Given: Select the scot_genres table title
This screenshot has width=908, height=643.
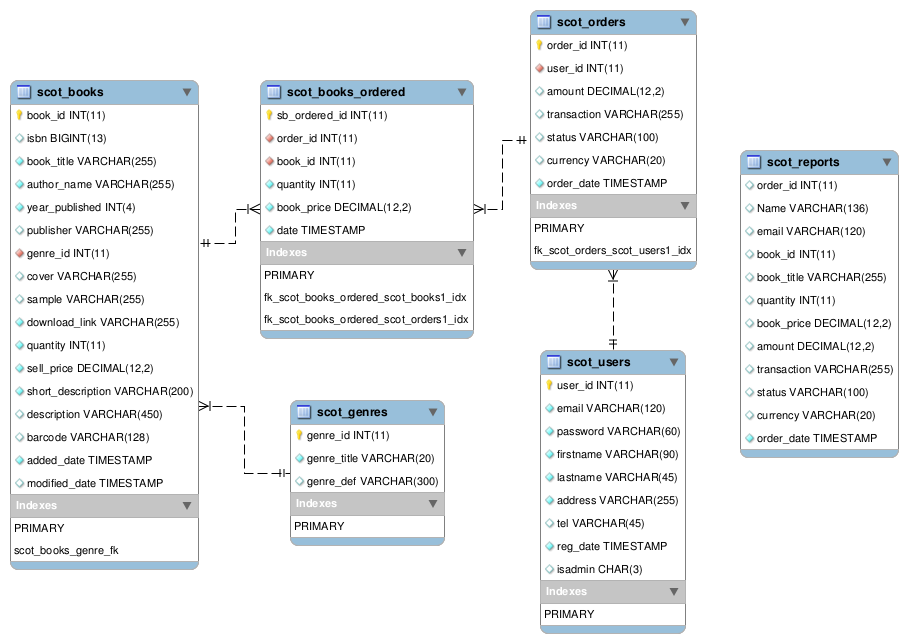Looking at the screenshot, I should click(x=352, y=412).
